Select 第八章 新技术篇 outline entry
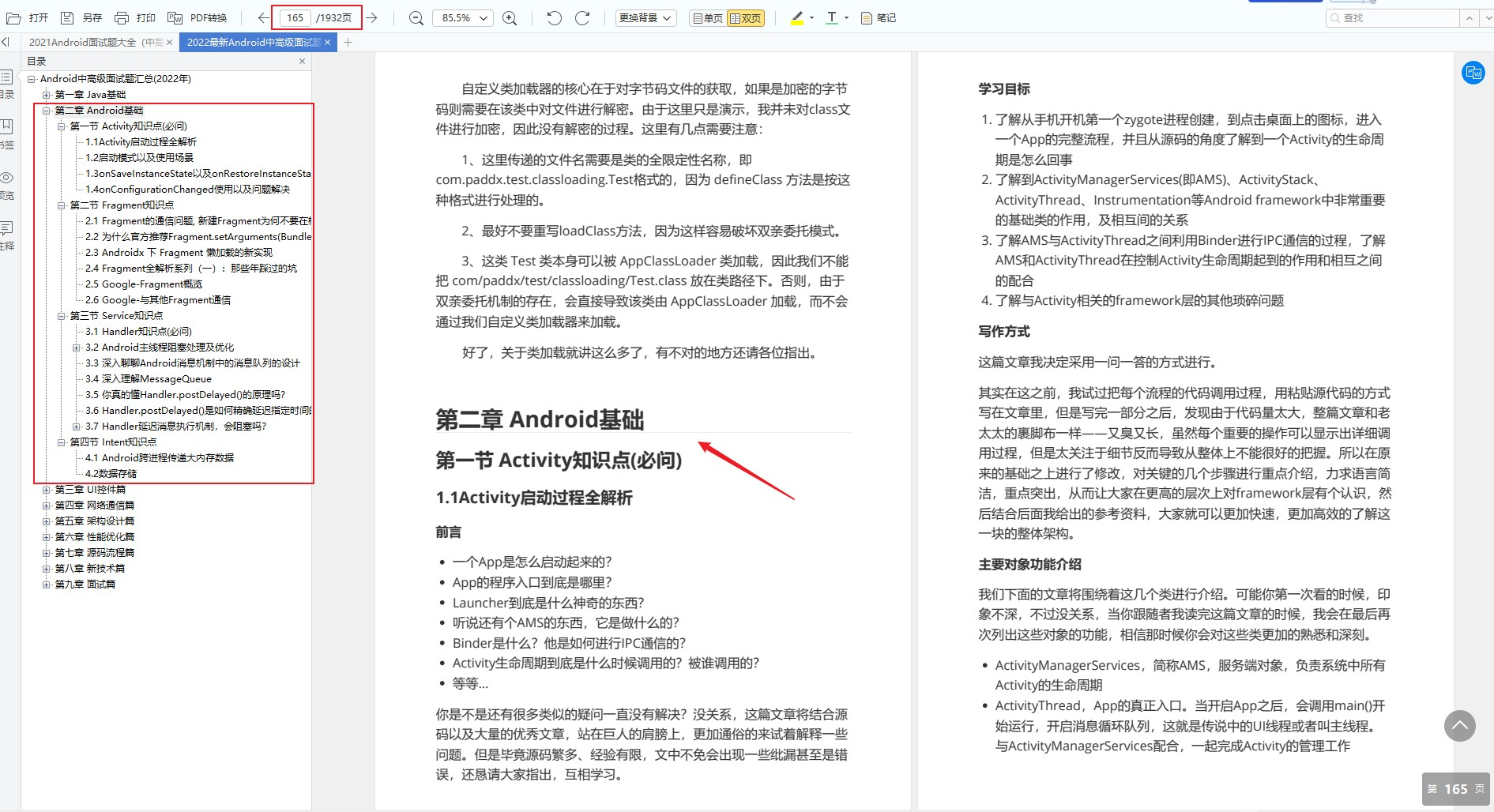Screen dimensions: 1494x812 pos(89,569)
